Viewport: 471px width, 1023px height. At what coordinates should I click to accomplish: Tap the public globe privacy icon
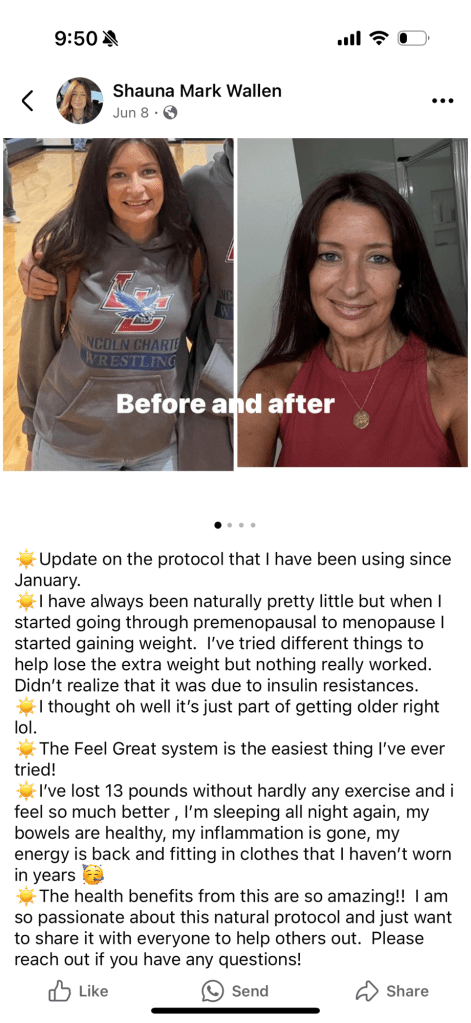pos(170,113)
